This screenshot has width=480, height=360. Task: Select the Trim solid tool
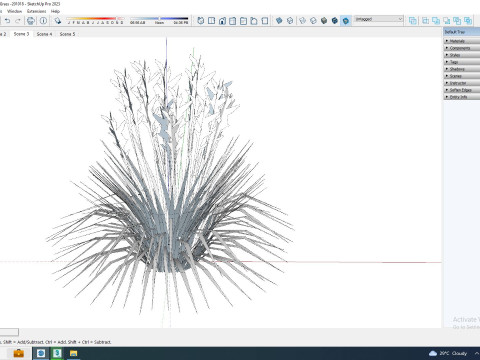click(457, 21)
